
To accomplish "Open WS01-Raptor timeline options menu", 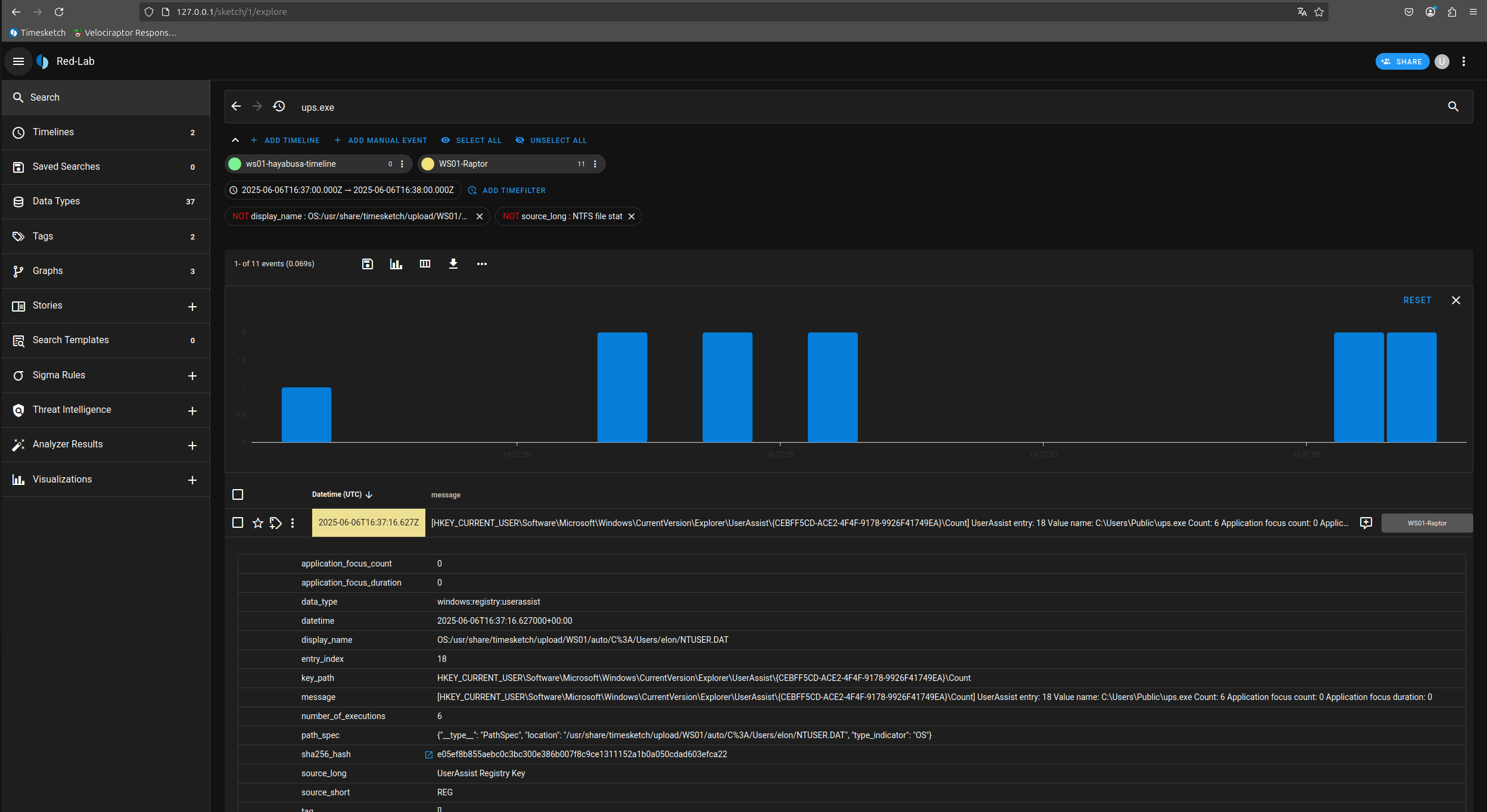I will [595, 164].
